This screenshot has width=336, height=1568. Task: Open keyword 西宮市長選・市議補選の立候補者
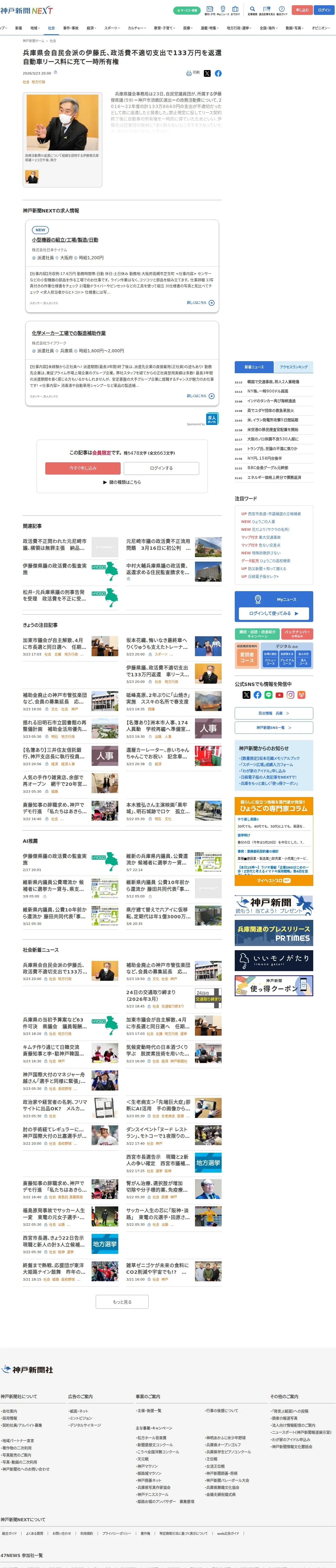coord(275,514)
